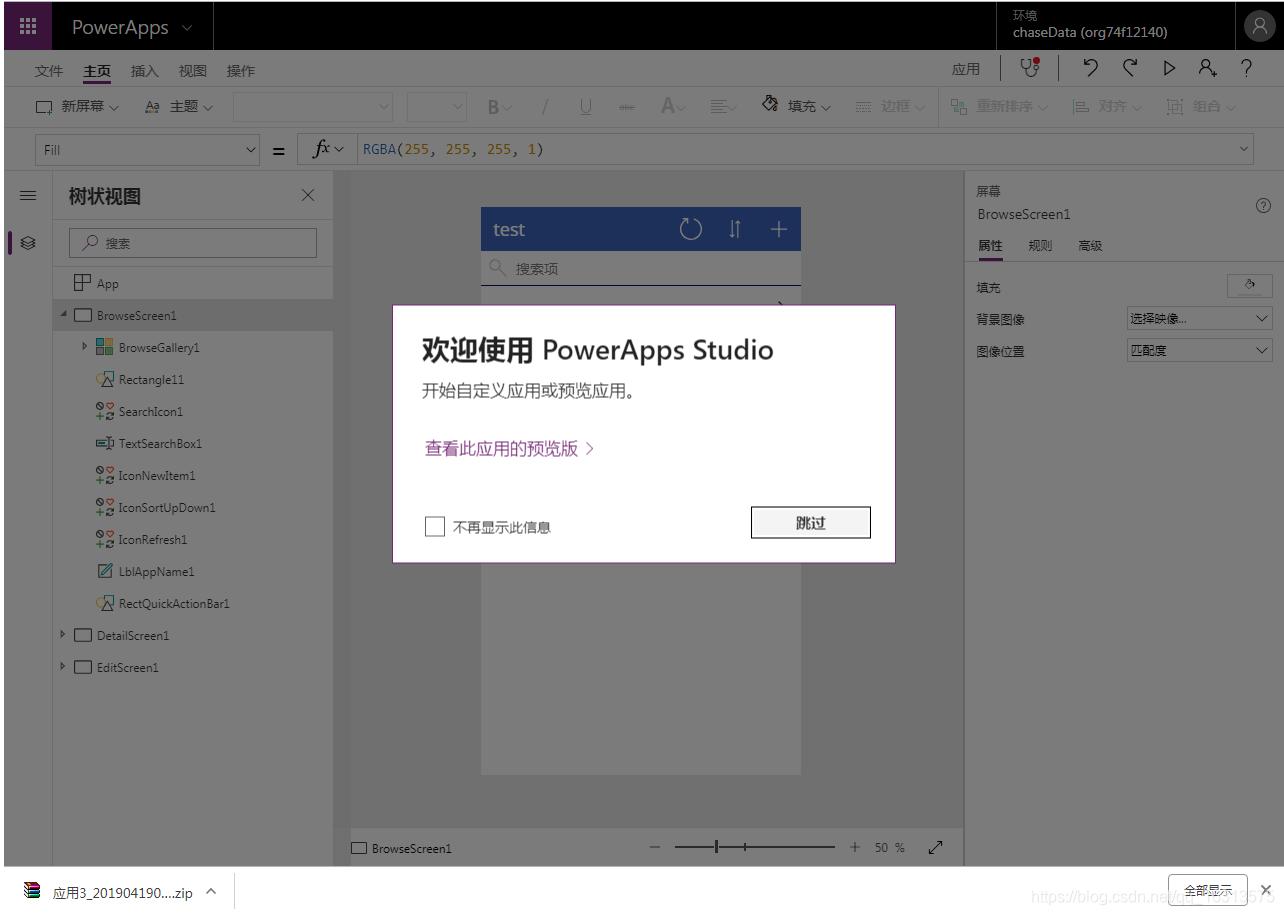Click the zoom slider handle
Screen dimensions: 1284x915
click(x=716, y=847)
